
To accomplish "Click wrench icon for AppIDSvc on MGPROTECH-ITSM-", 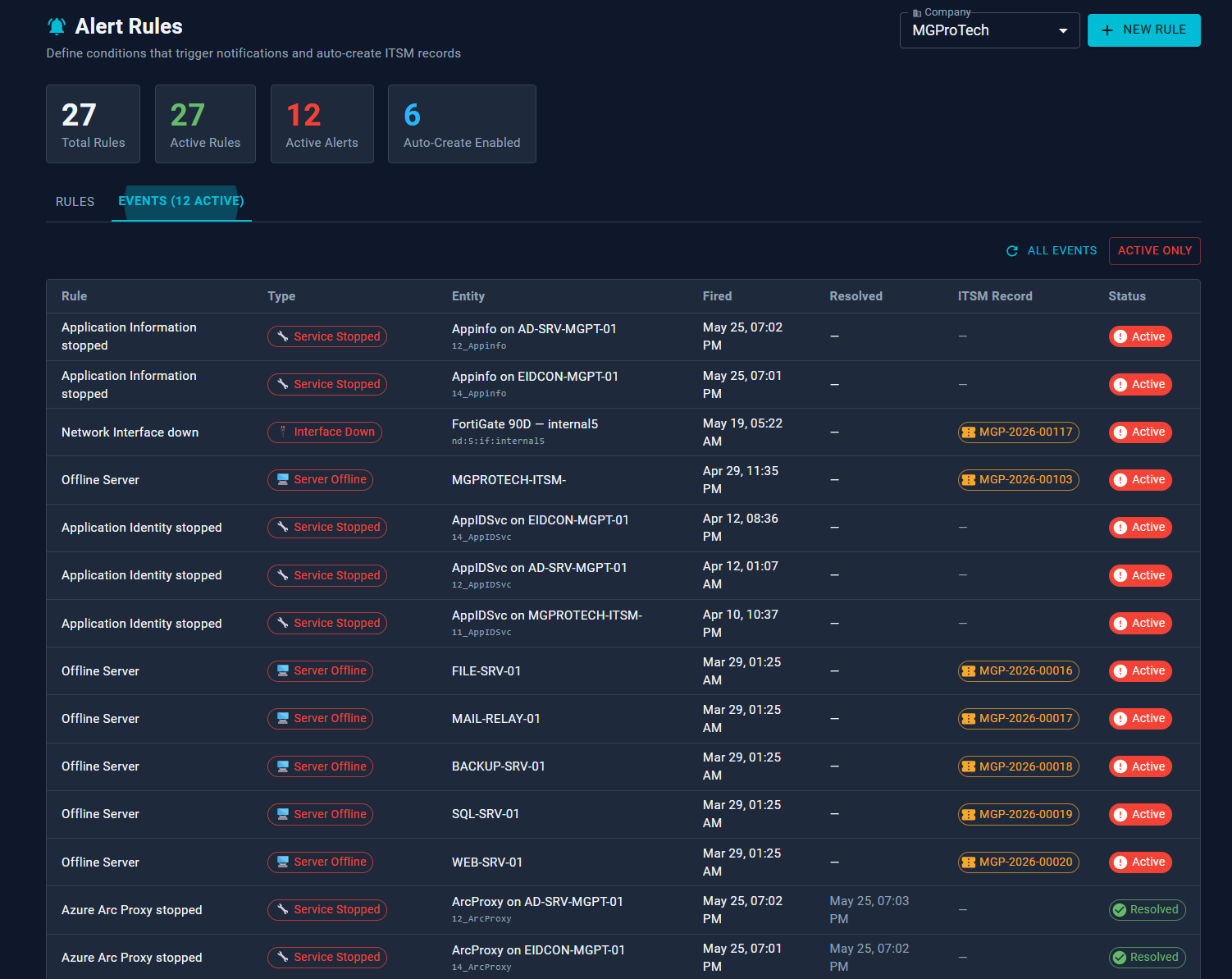I will pyautogui.click(x=282, y=623).
